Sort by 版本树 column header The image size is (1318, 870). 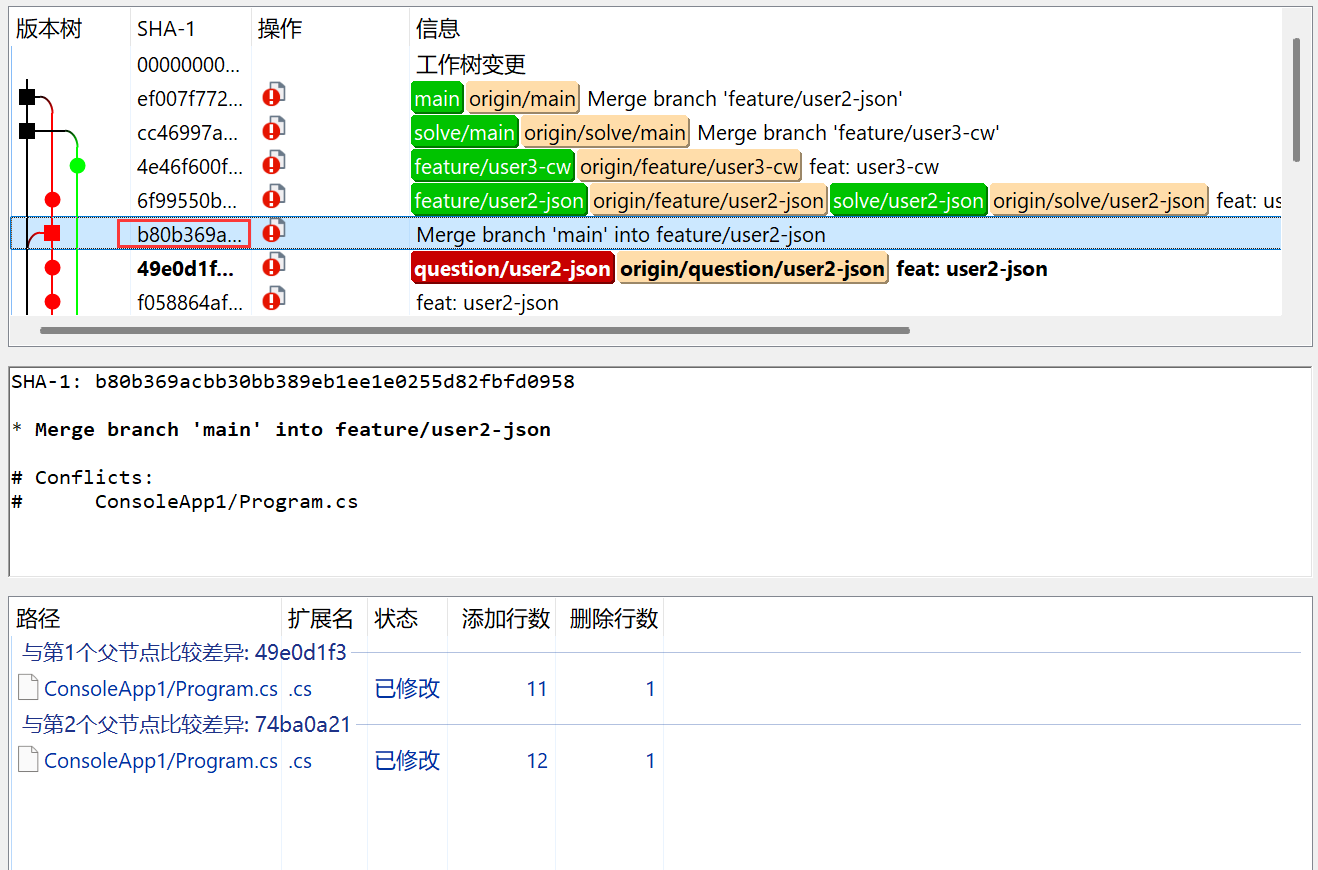point(49,29)
